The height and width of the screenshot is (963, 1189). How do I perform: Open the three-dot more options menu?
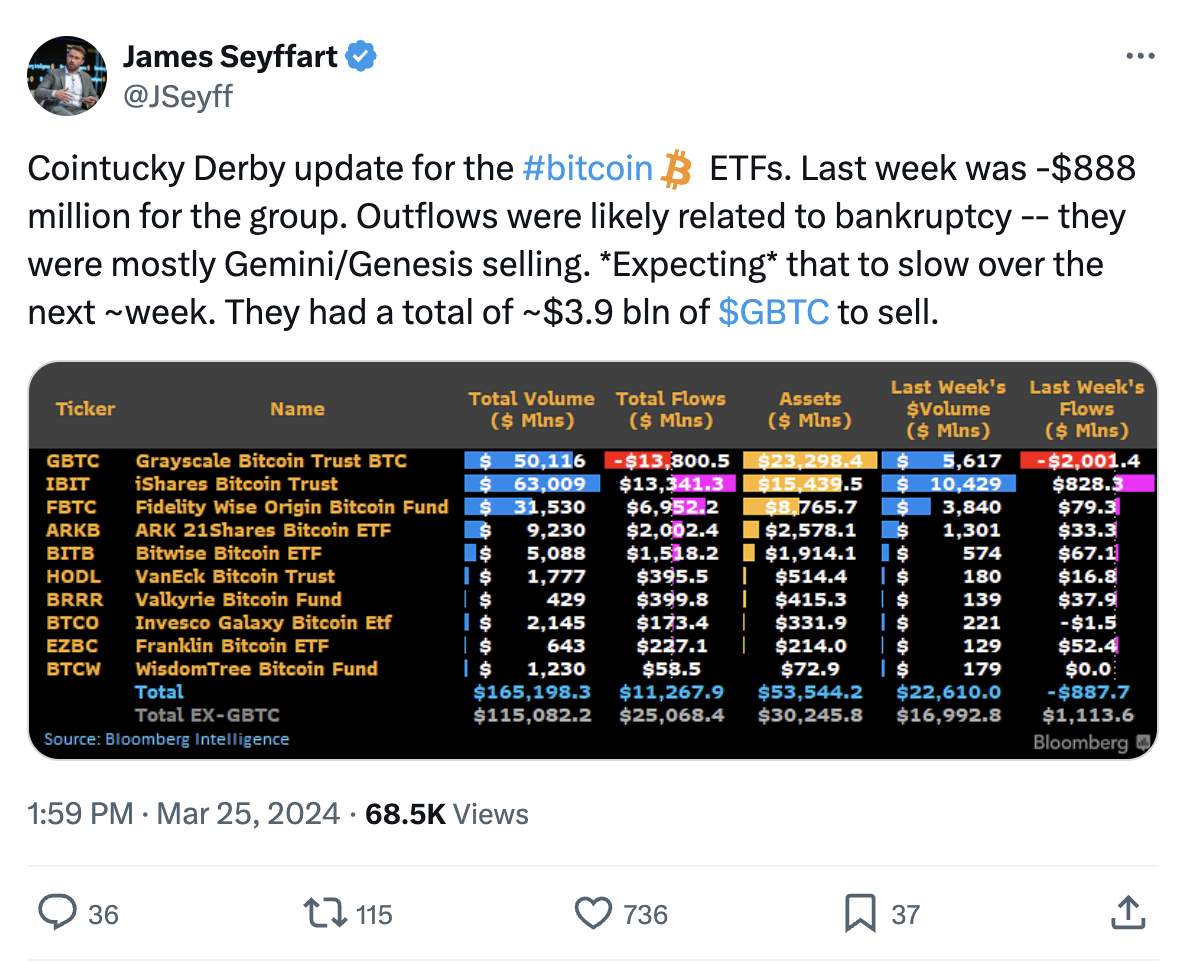pos(1140,56)
